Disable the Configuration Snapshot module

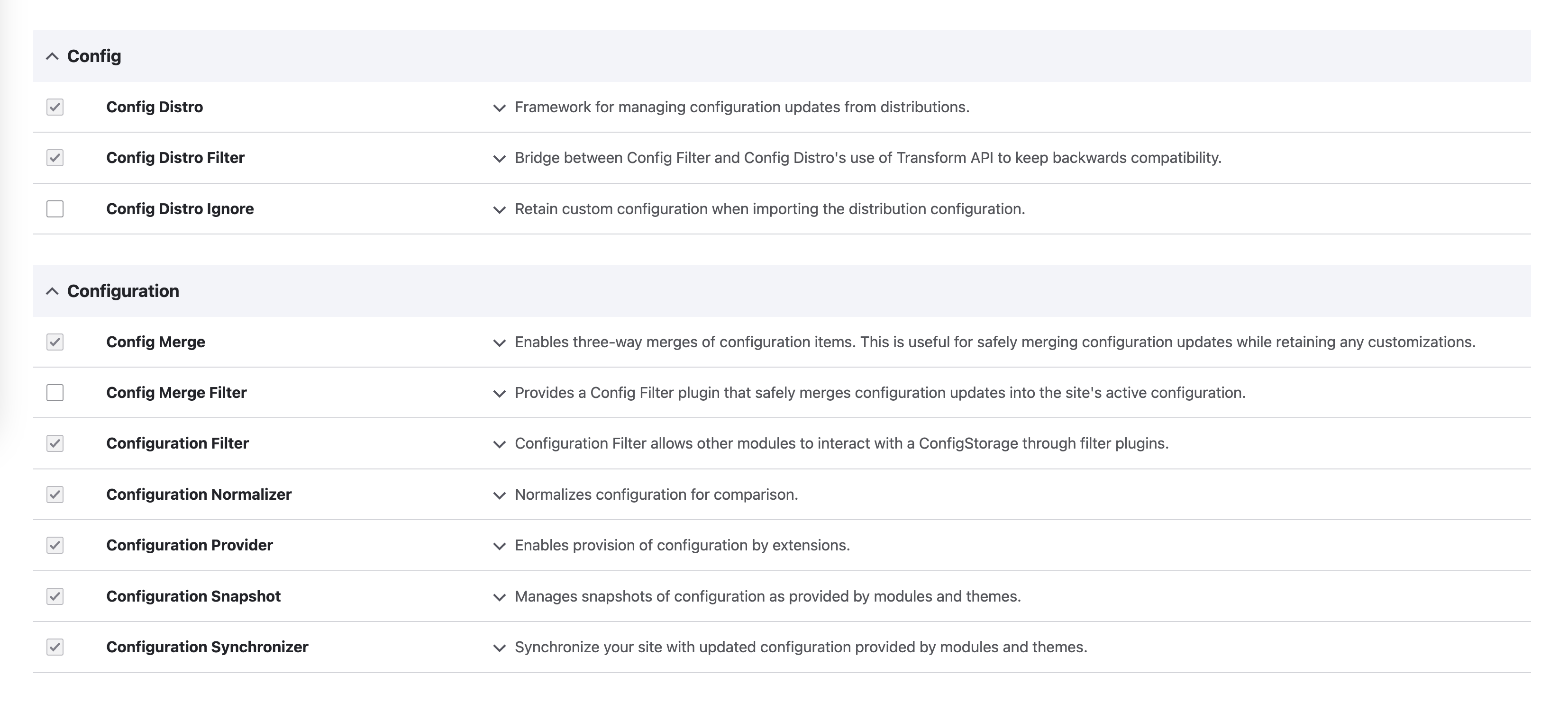(55, 597)
